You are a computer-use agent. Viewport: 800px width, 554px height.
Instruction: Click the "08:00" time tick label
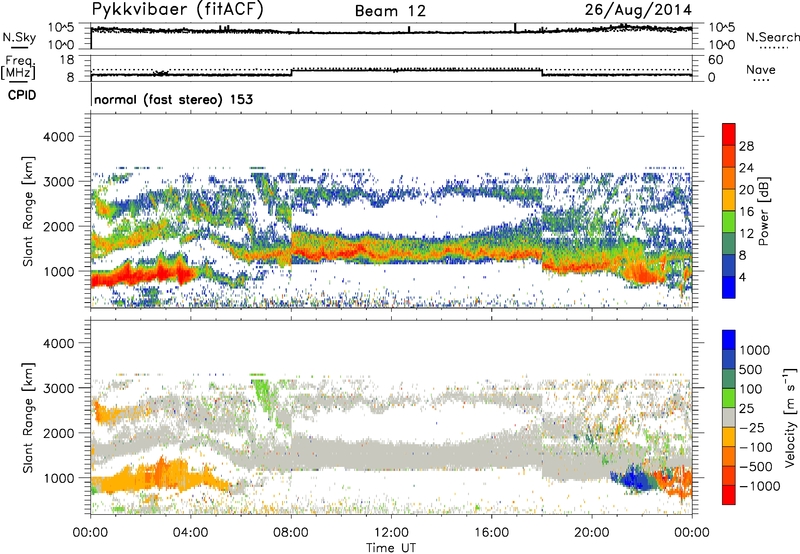pyautogui.click(x=291, y=533)
